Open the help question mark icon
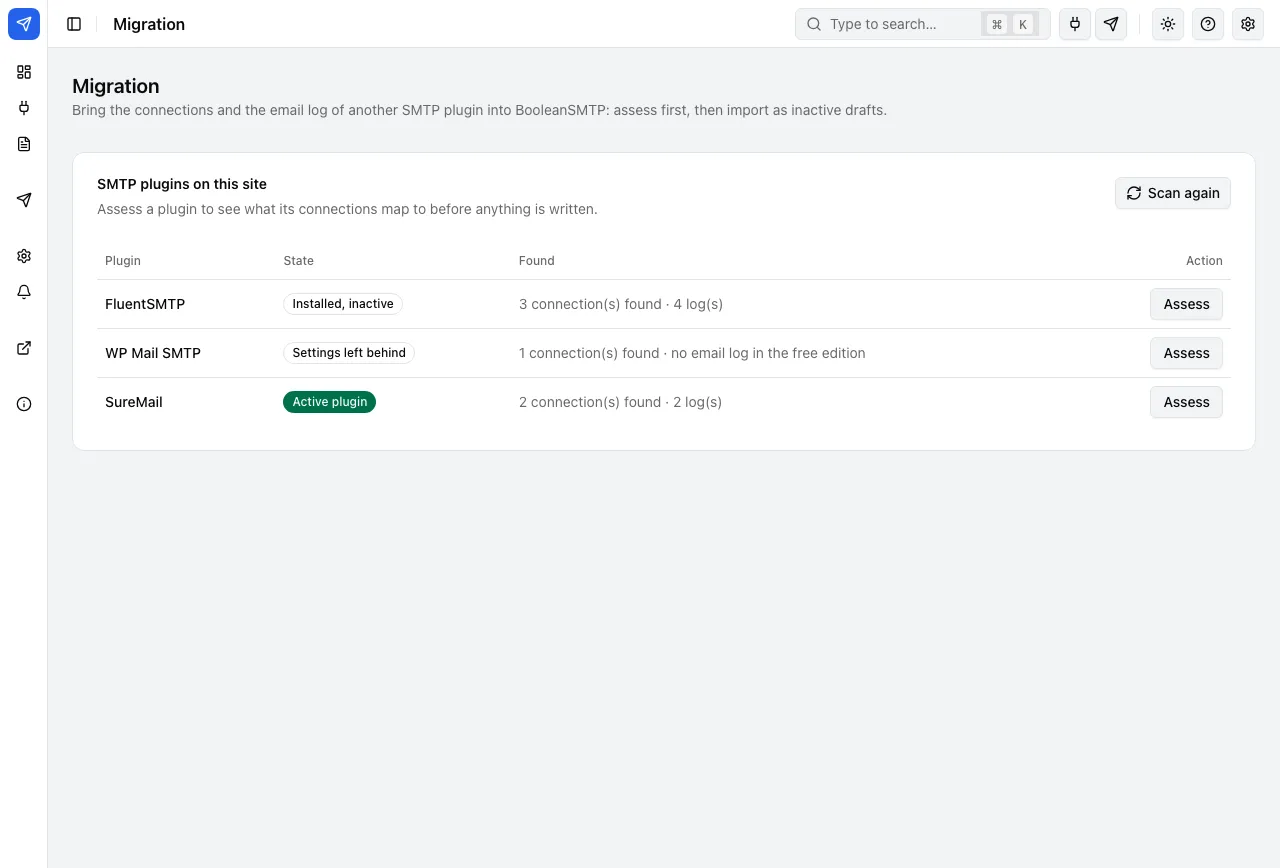This screenshot has height=868, width=1280. tap(1208, 24)
